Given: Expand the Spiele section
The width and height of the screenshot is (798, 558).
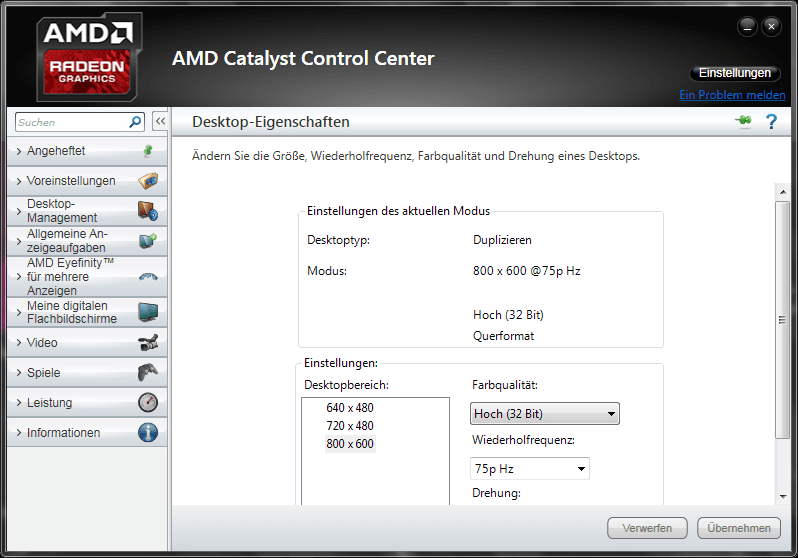Looking at the screenshot, I should (87, 373).
